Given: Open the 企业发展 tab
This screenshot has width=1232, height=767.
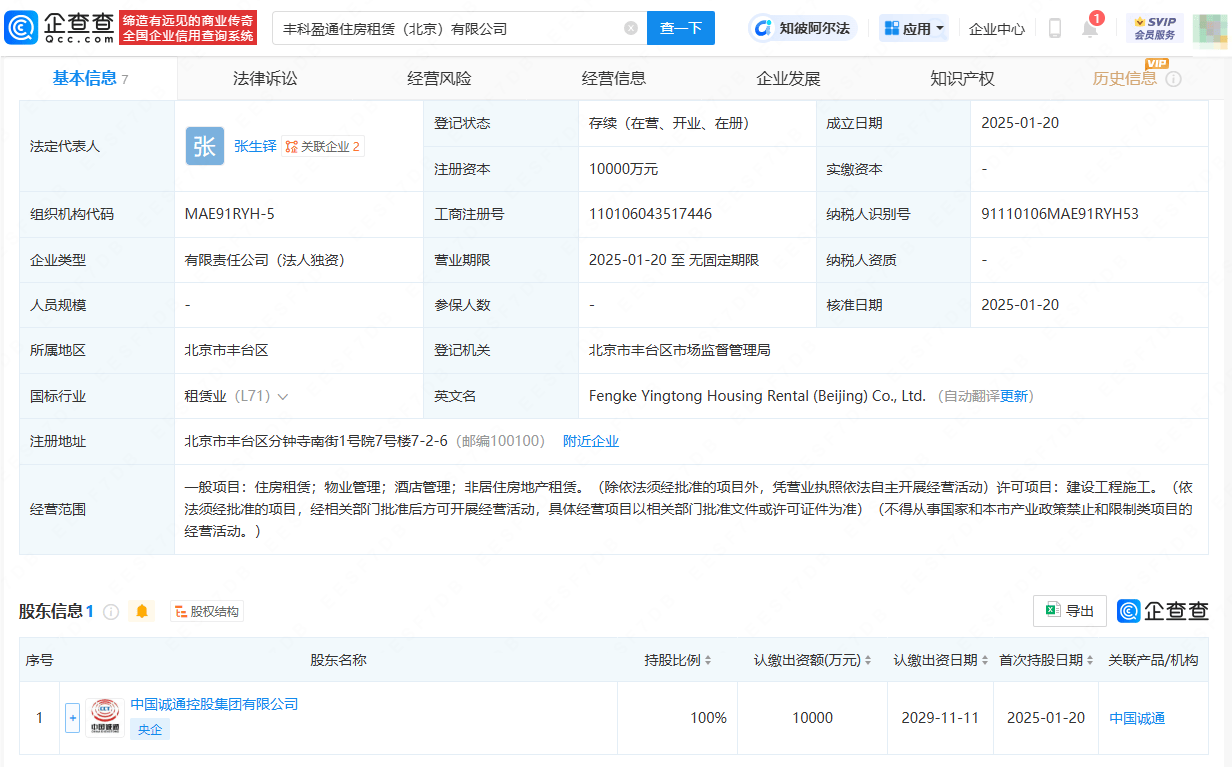Looking at the screenshot, I should click(x=788, y=78).
